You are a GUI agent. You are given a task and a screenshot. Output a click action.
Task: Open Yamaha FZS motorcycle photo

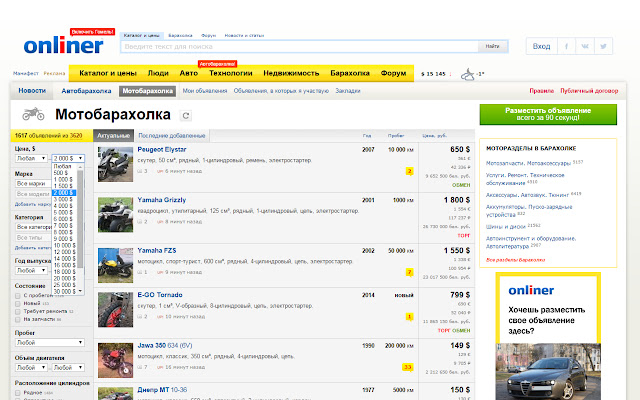click(x=116, y=265)
